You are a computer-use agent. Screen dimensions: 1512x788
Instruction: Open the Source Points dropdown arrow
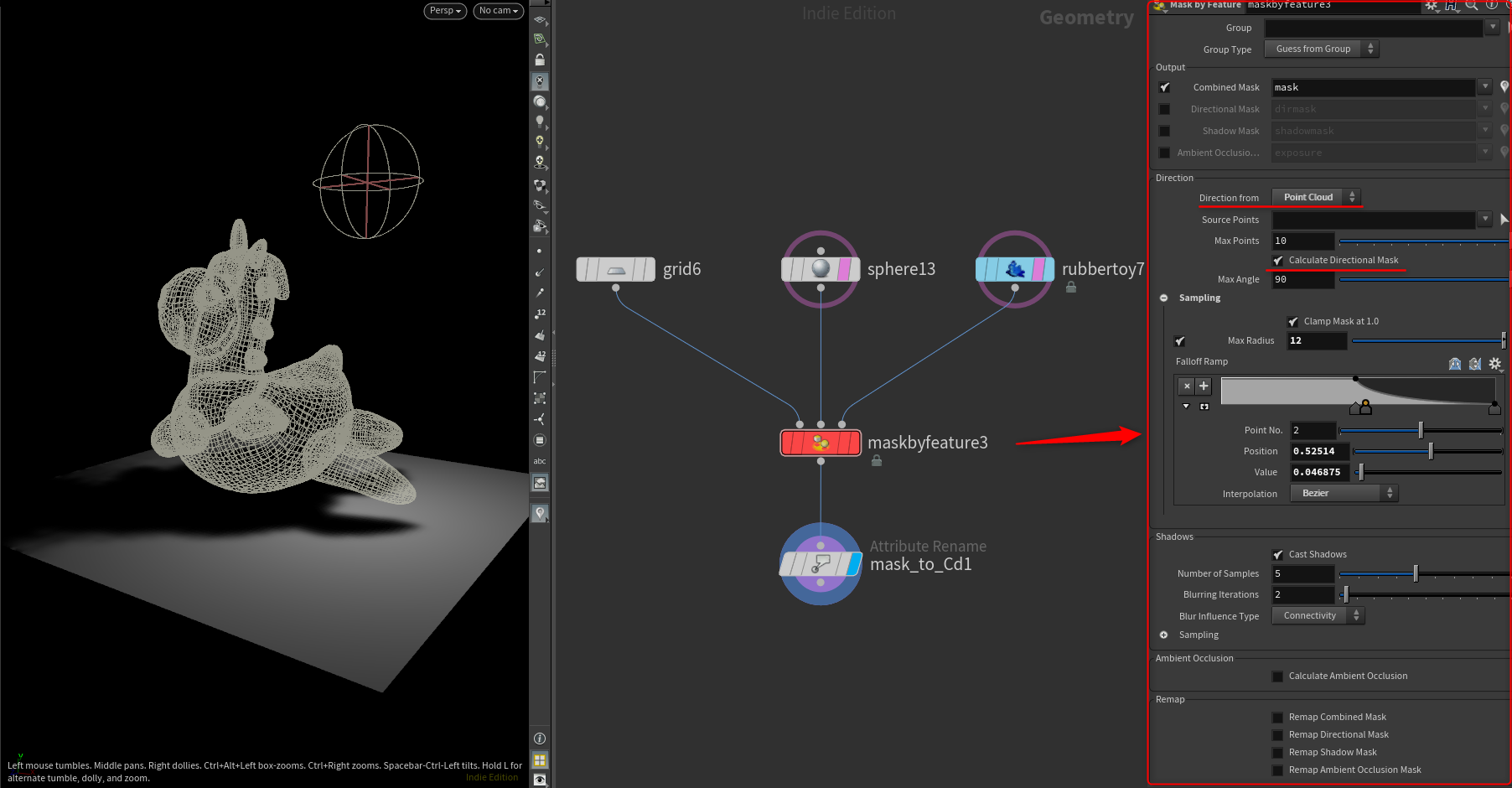[x=1485, y=220]
